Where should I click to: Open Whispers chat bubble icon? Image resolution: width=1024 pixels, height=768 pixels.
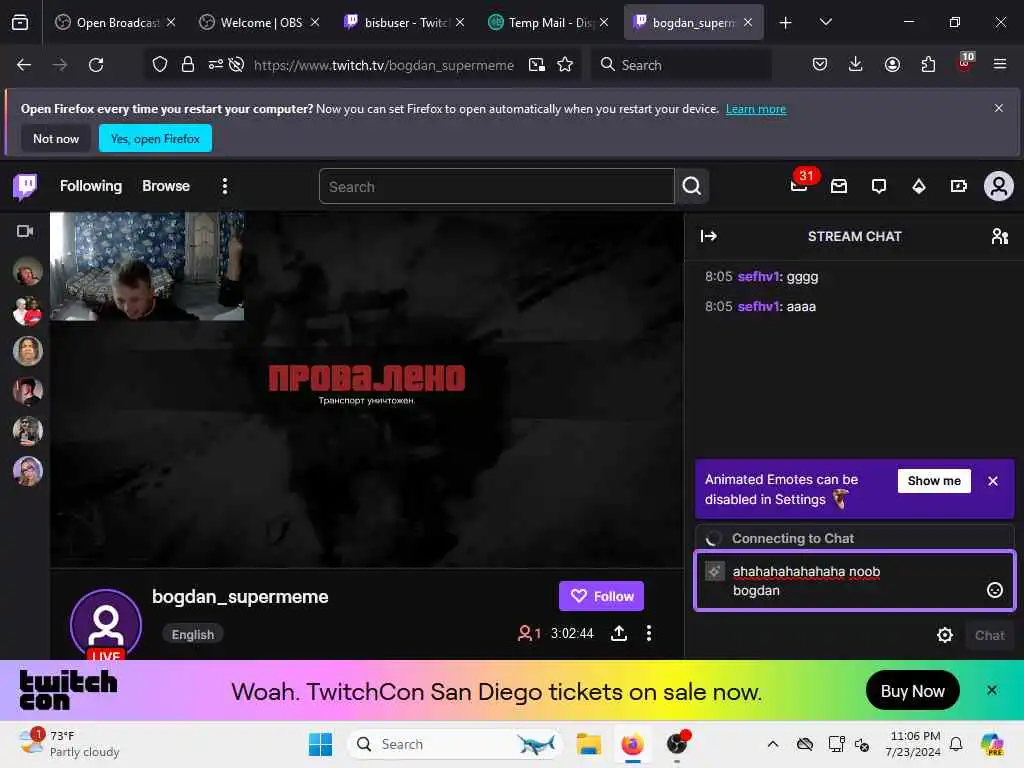click(x=878, y=187)
